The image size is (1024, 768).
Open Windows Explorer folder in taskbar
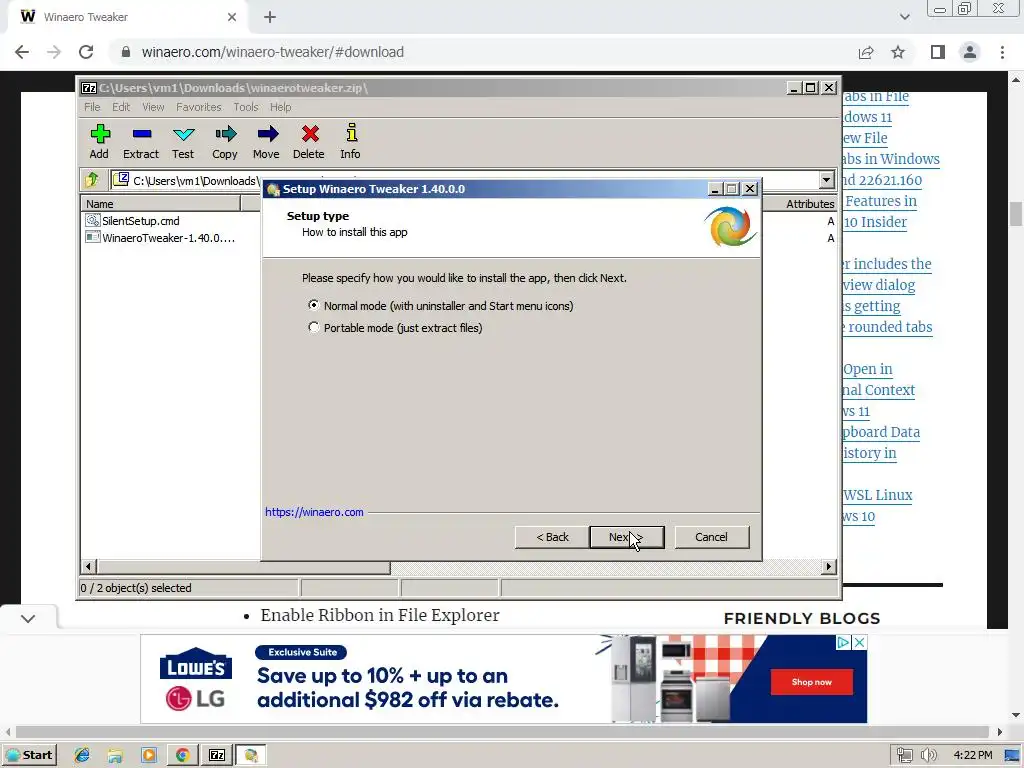115,755
